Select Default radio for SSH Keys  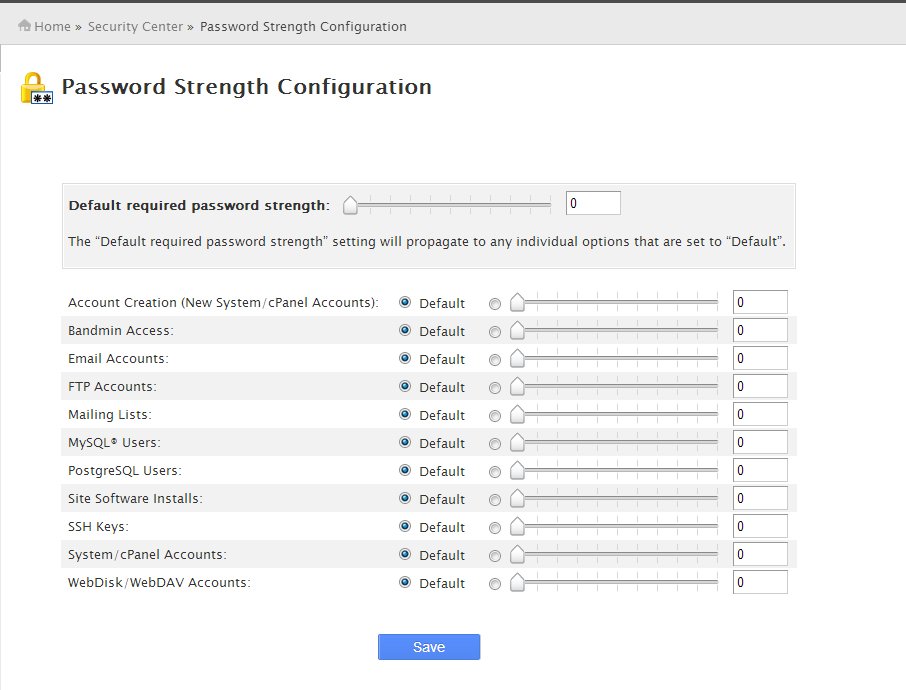(405, 526)
